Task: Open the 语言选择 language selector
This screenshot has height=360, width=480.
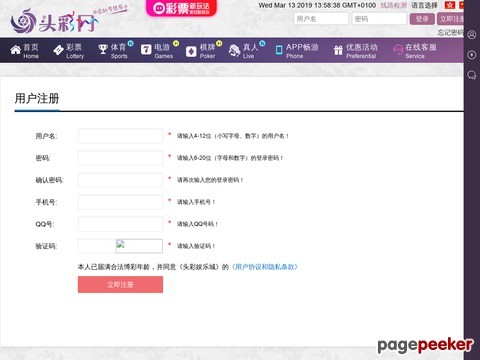Action: (x=424, y=5)
